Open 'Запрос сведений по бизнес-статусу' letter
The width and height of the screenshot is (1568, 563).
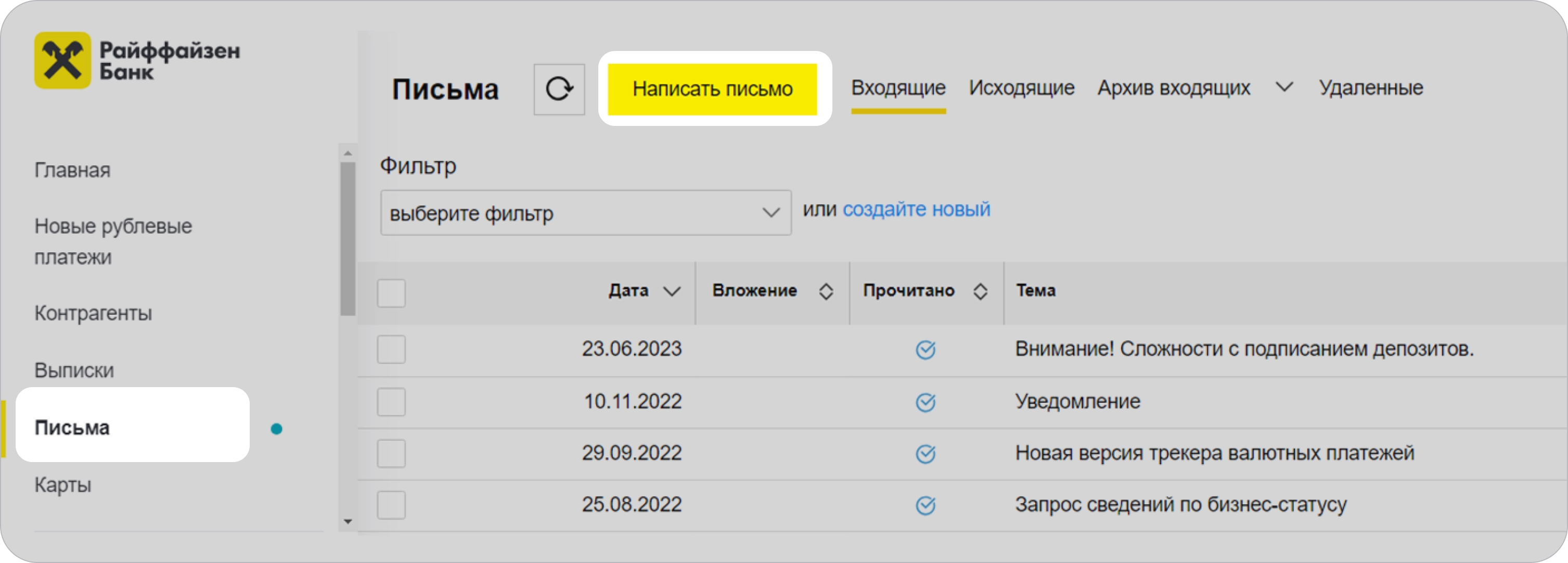[x=1181, y=505]
